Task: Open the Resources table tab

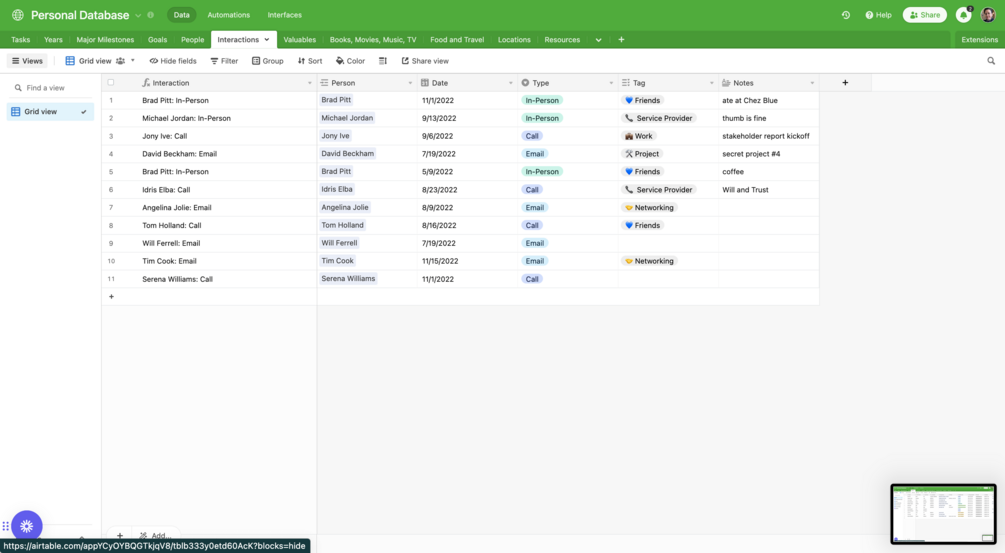Action: click(562, 40)
